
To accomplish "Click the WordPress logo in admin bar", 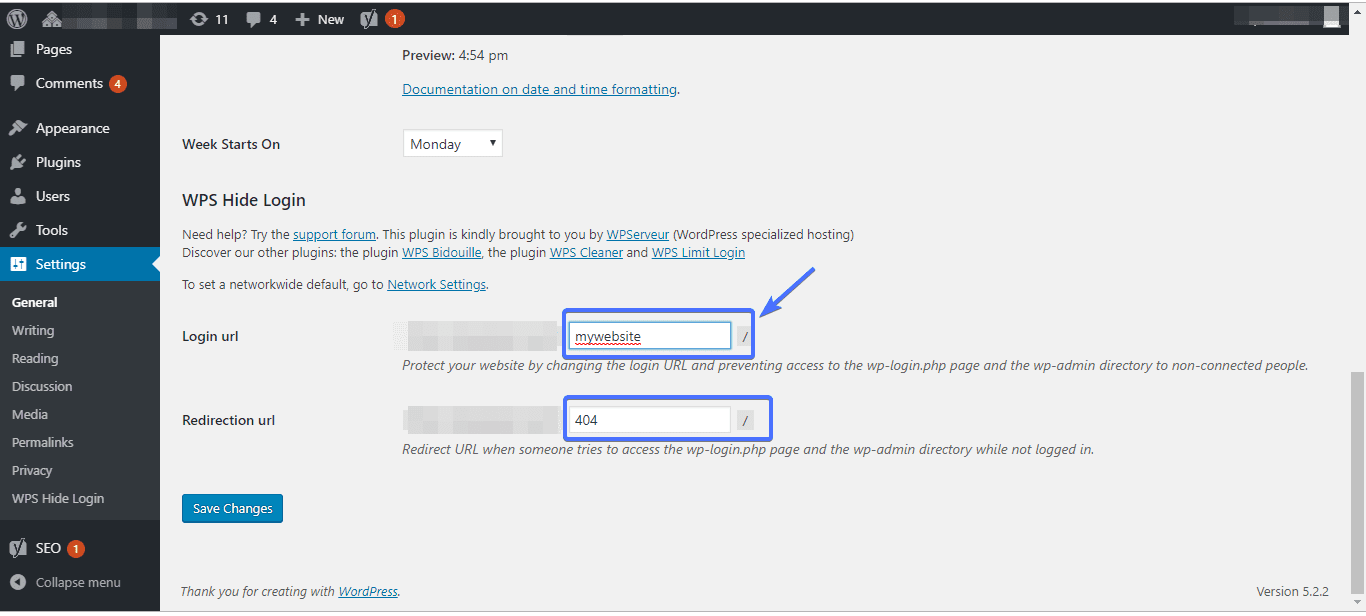I will 17,19.
